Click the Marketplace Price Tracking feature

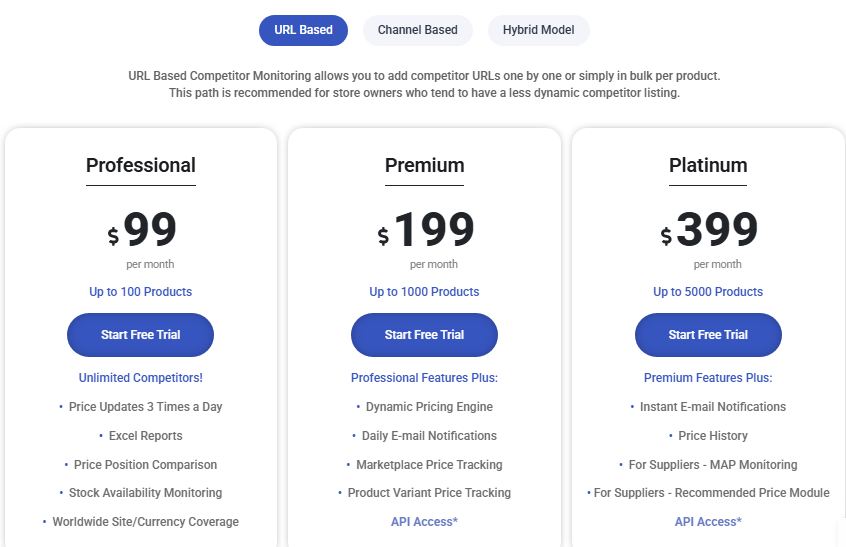click(429, 465)
